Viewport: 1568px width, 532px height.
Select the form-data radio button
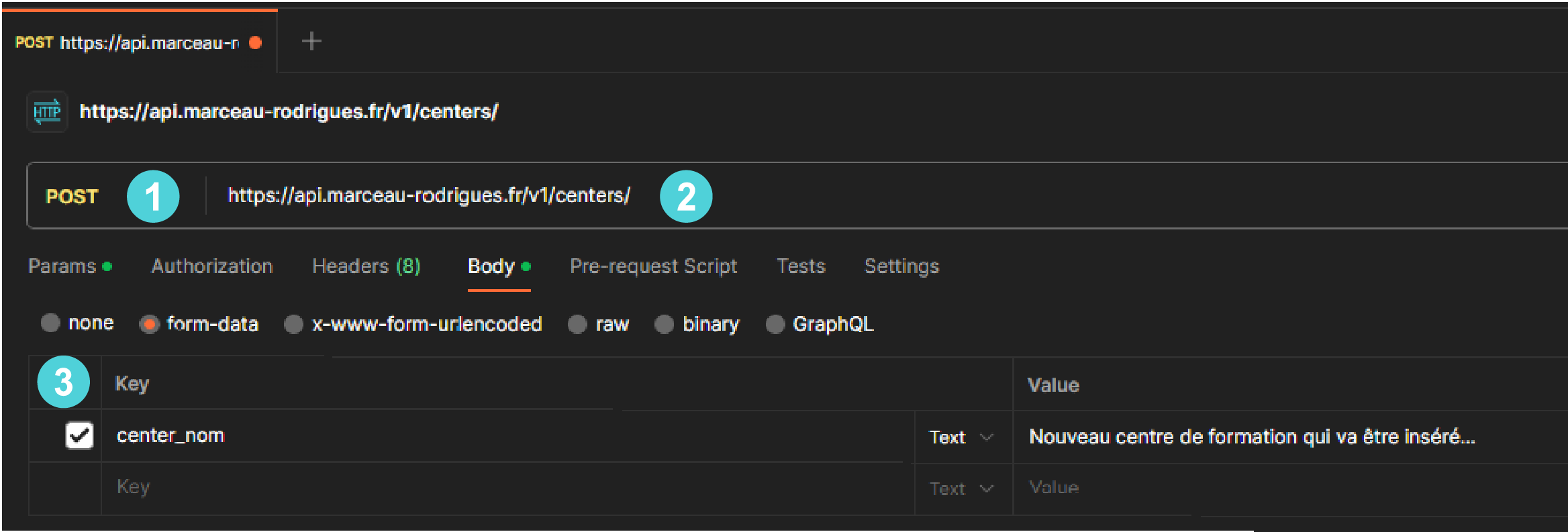[x=149, y=324]
